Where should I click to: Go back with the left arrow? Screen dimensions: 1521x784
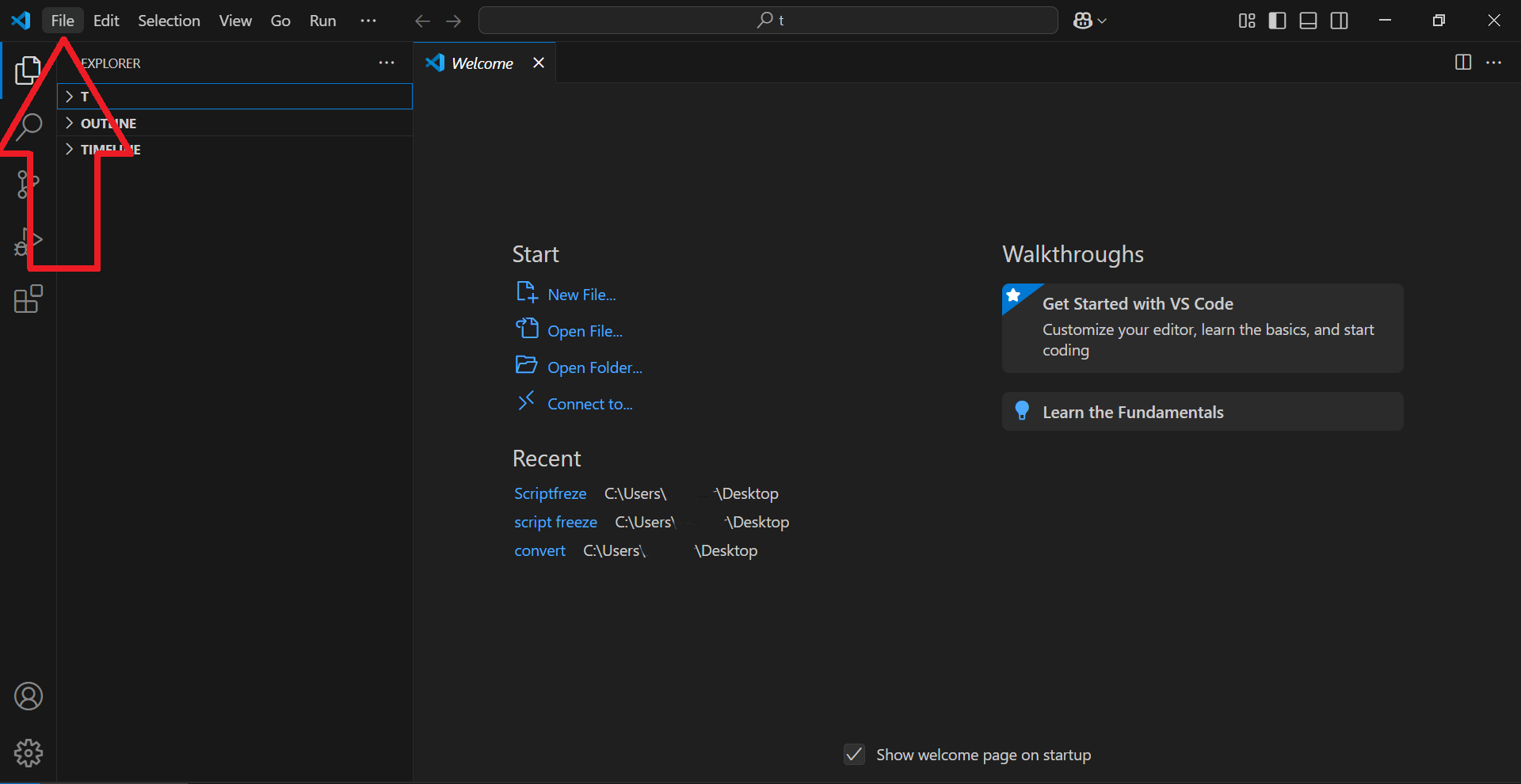(423, 21)
